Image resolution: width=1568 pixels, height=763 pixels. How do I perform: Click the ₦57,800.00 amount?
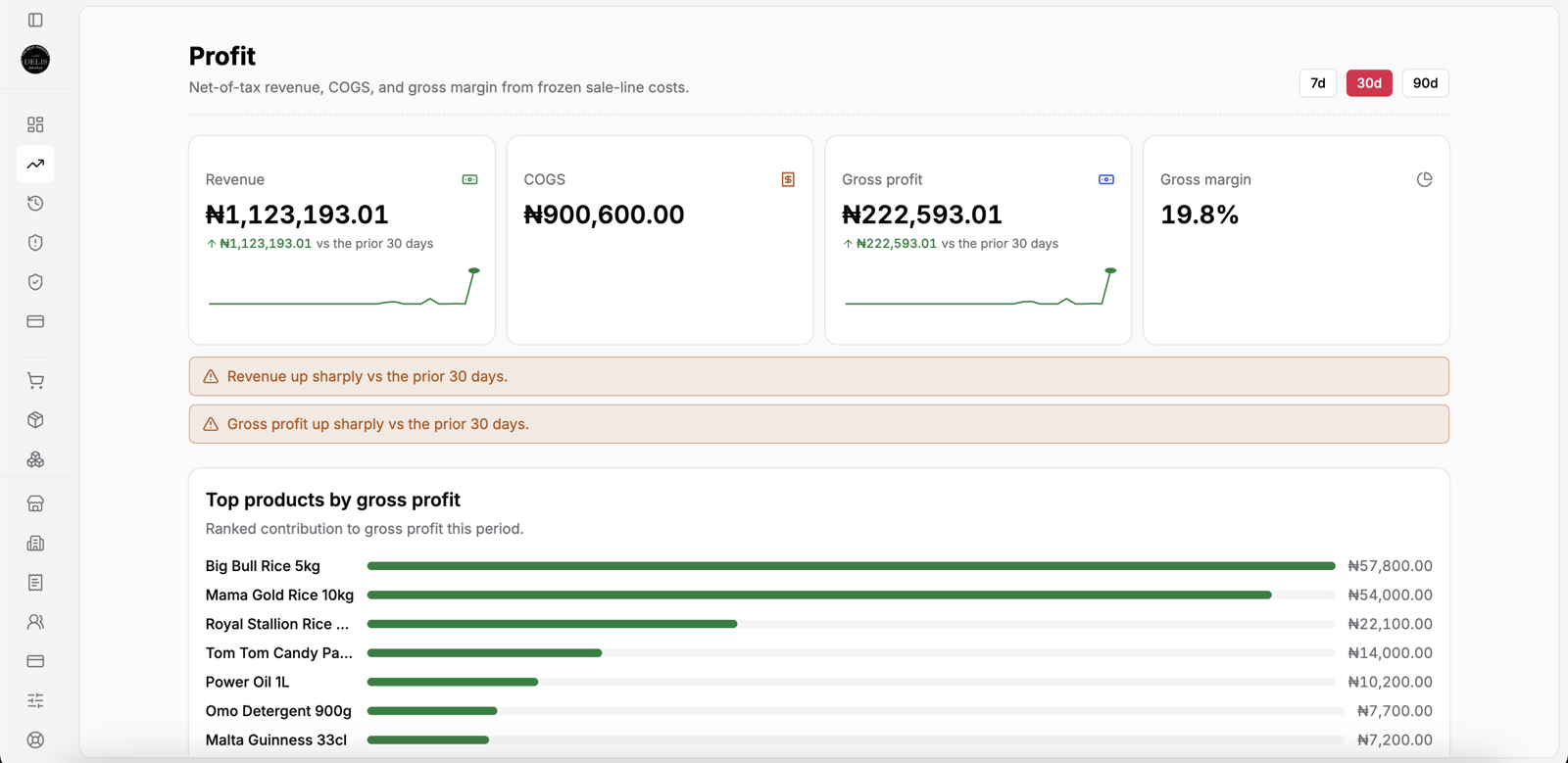[x=1390, y=566]
